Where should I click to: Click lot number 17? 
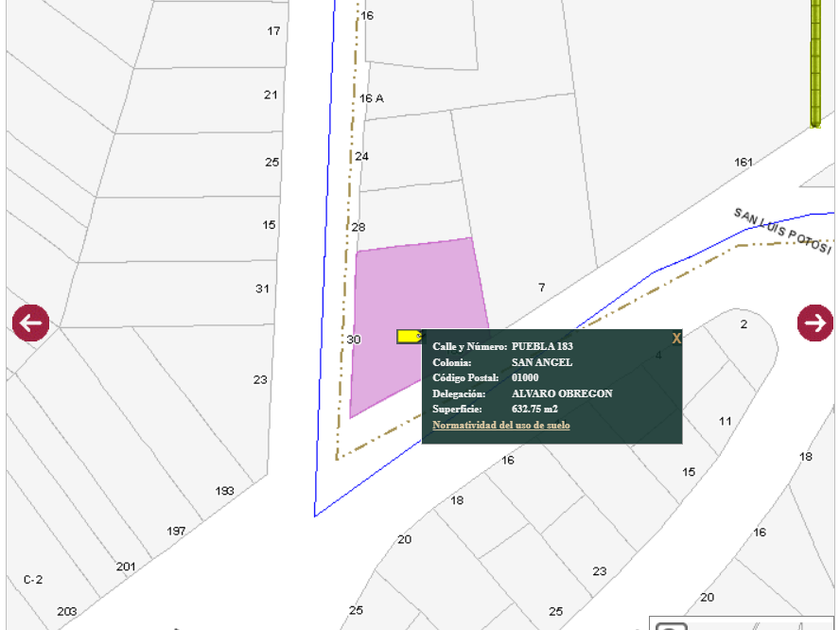(x=274, y=31)
